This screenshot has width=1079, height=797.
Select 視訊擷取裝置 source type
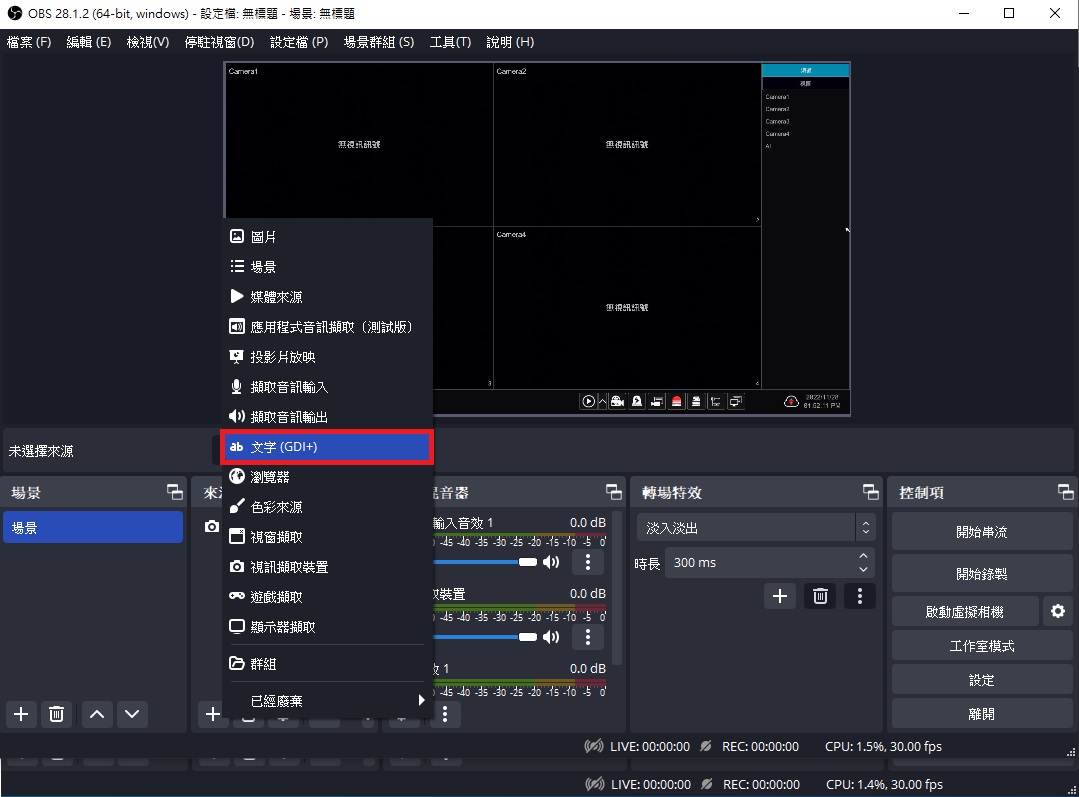(327, 567)
